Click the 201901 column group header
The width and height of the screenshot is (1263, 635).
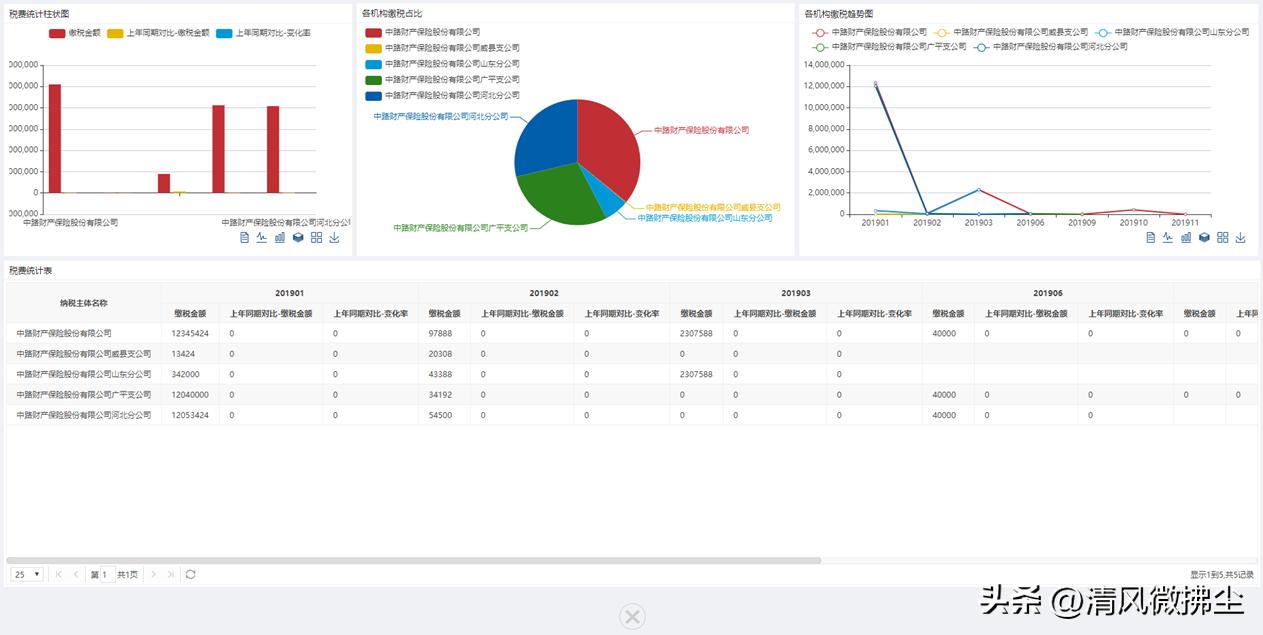click(x=289, y=293)
